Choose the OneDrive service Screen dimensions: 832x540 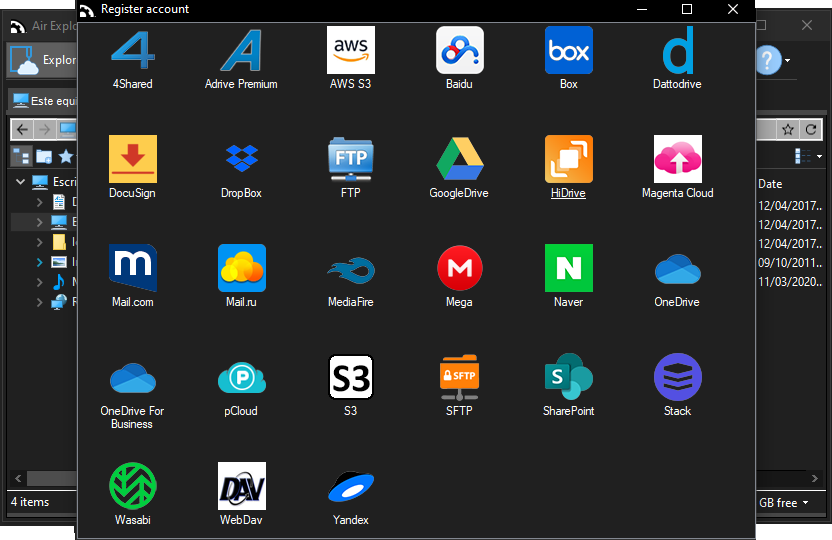coord(678,276)
